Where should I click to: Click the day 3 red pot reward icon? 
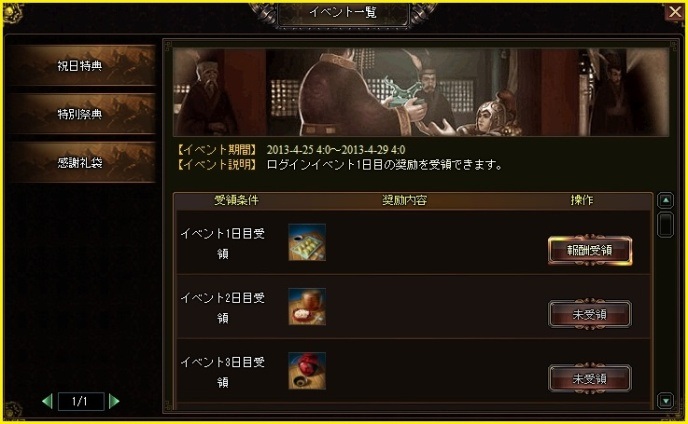tap(307, 371)
